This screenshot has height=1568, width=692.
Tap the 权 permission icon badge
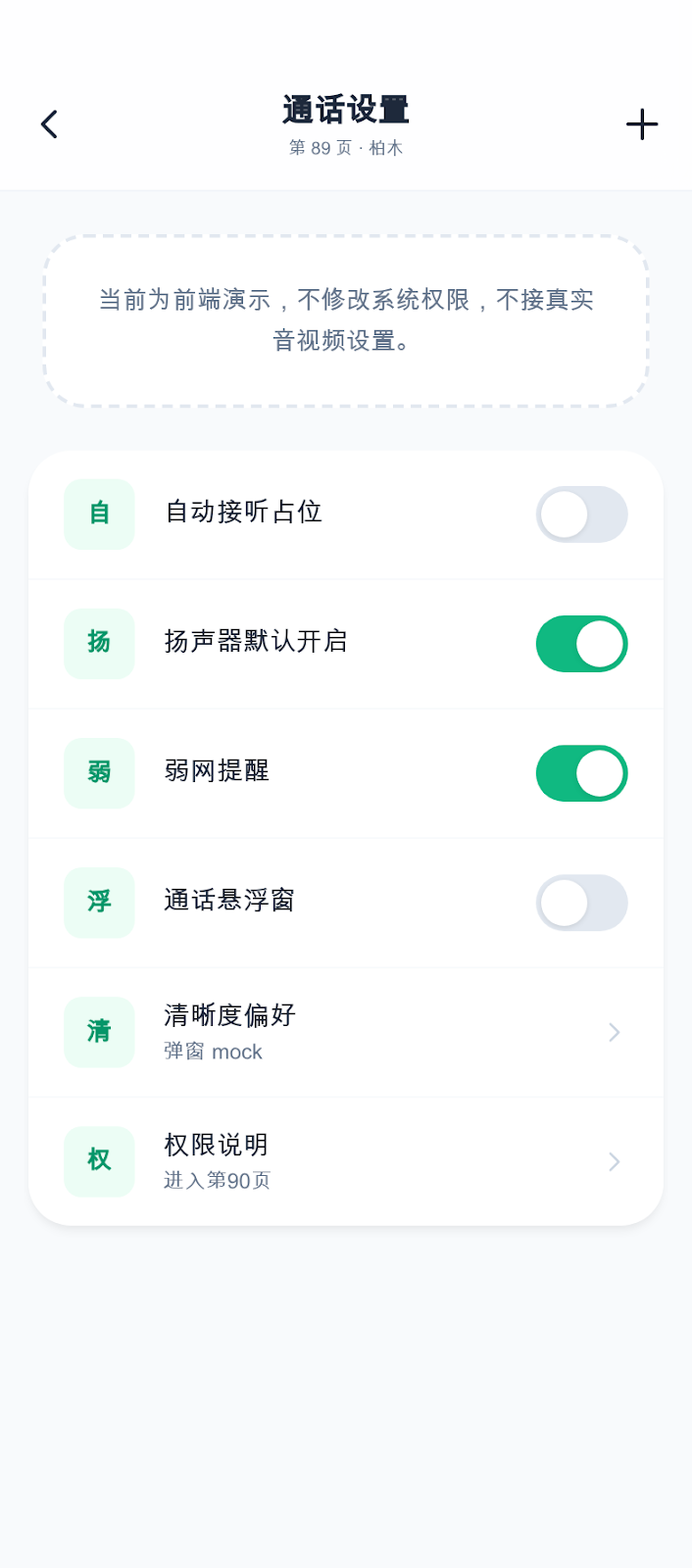coord(99,1161)
